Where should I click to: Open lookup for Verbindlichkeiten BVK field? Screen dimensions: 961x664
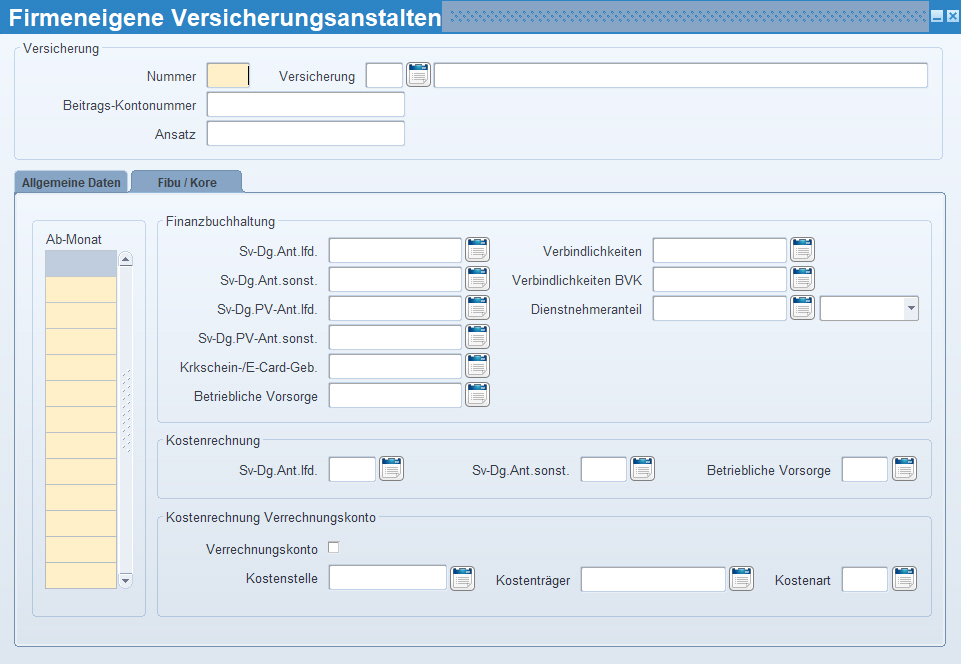click(802, 279)
